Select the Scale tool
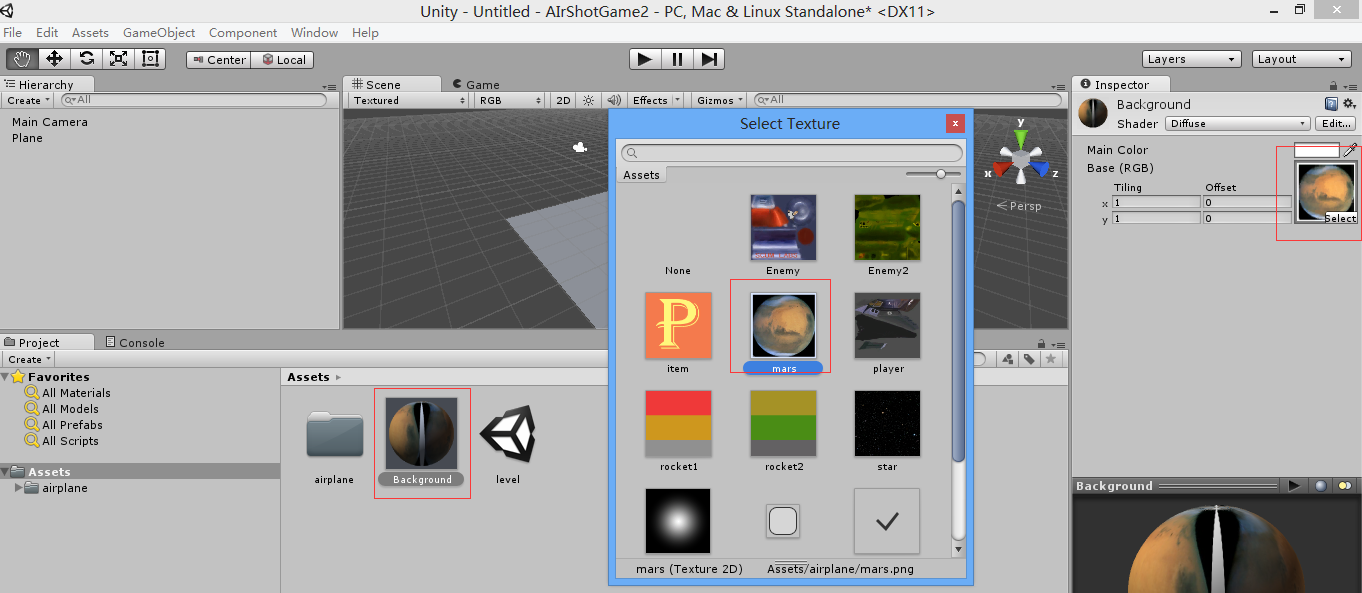 [118, 59]
